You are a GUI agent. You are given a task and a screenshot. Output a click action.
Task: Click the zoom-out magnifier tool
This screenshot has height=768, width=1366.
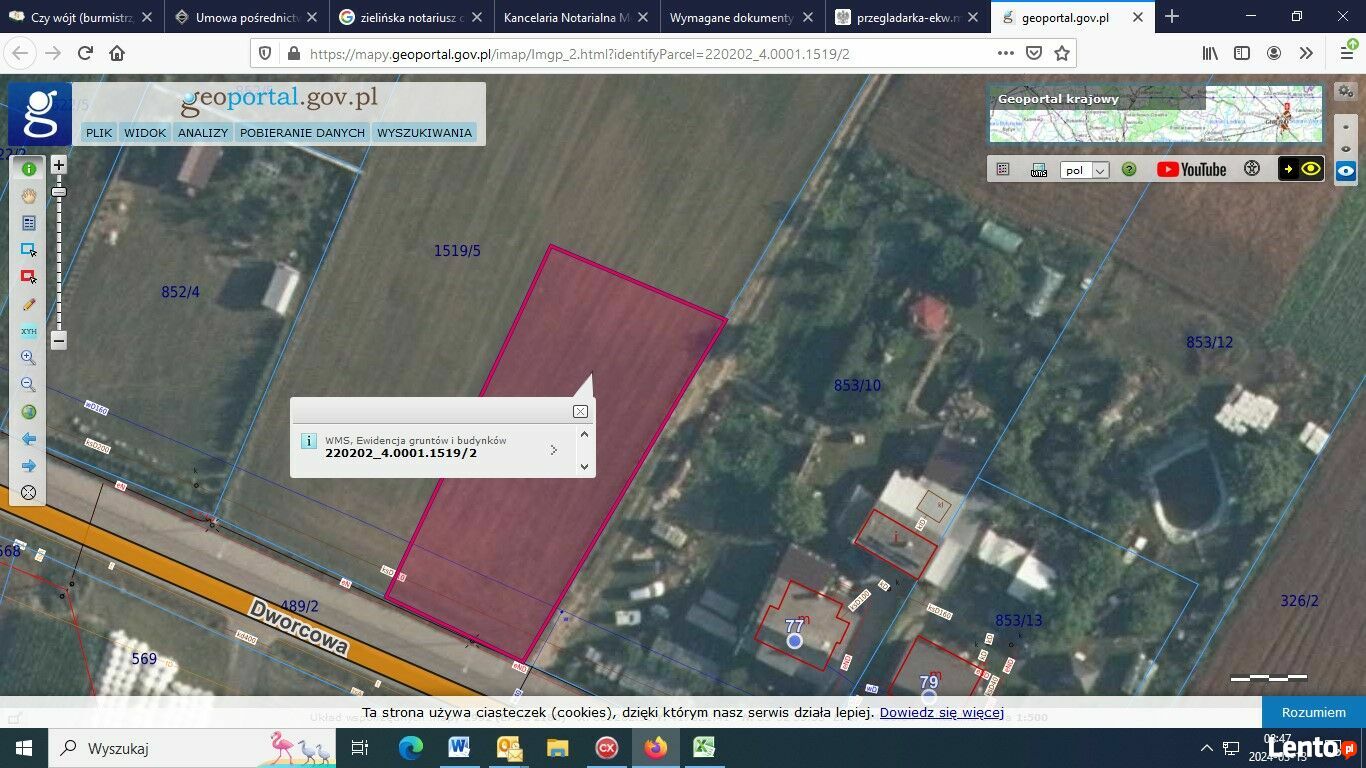click(x=28, y=385)
